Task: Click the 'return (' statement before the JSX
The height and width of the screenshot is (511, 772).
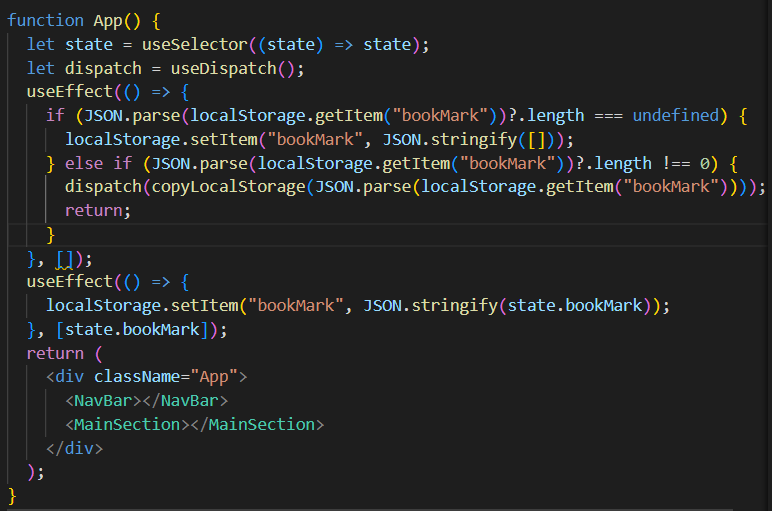Action: (x=64, y=353)
